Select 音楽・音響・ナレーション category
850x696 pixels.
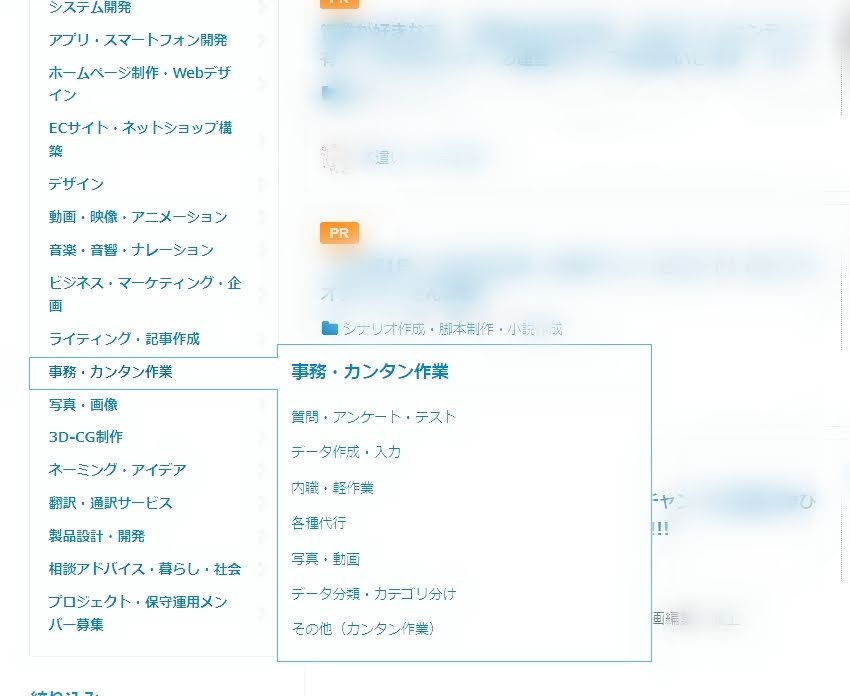tap(131, 250)
